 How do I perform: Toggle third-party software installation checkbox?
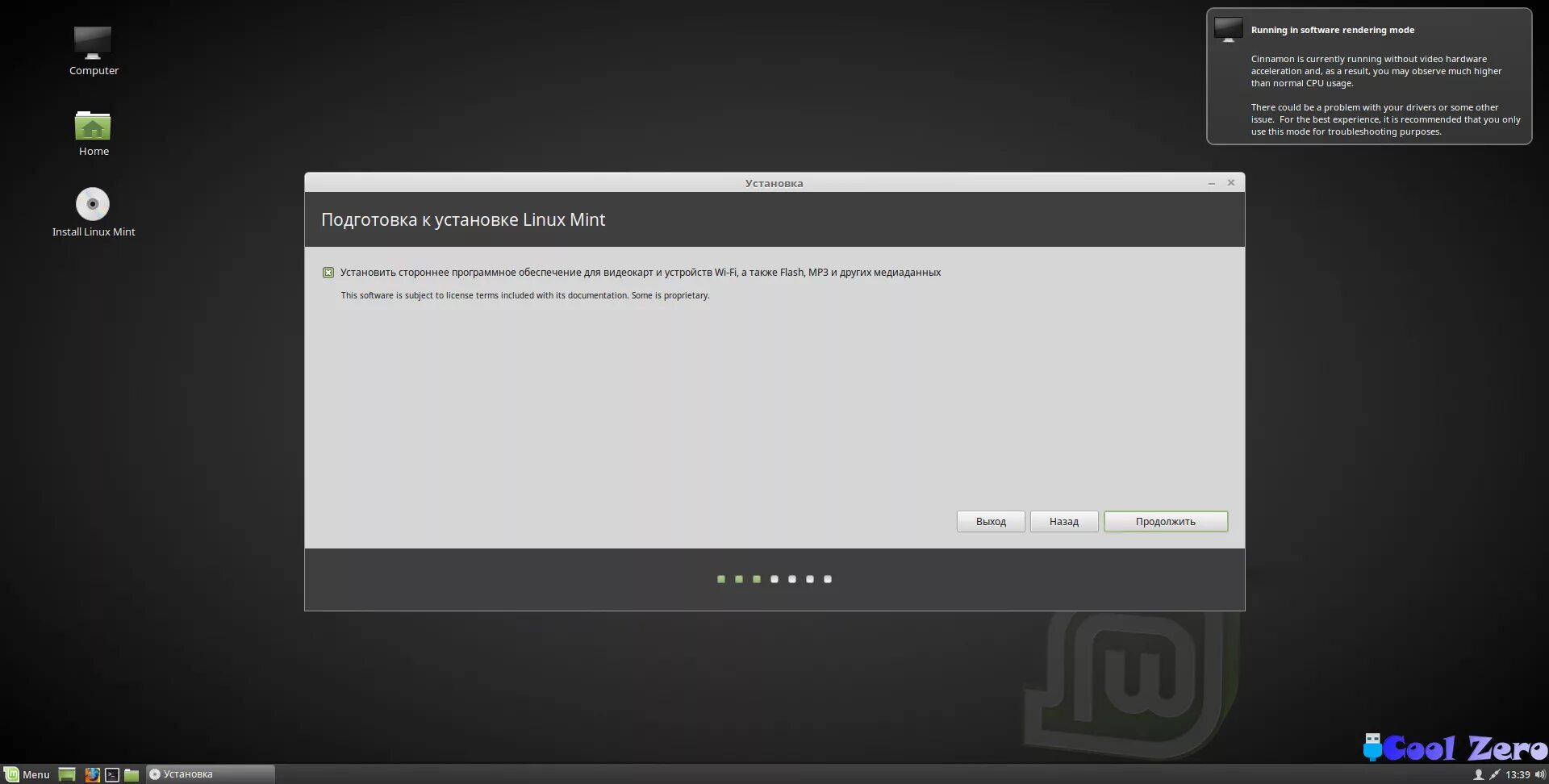(328, 273)
